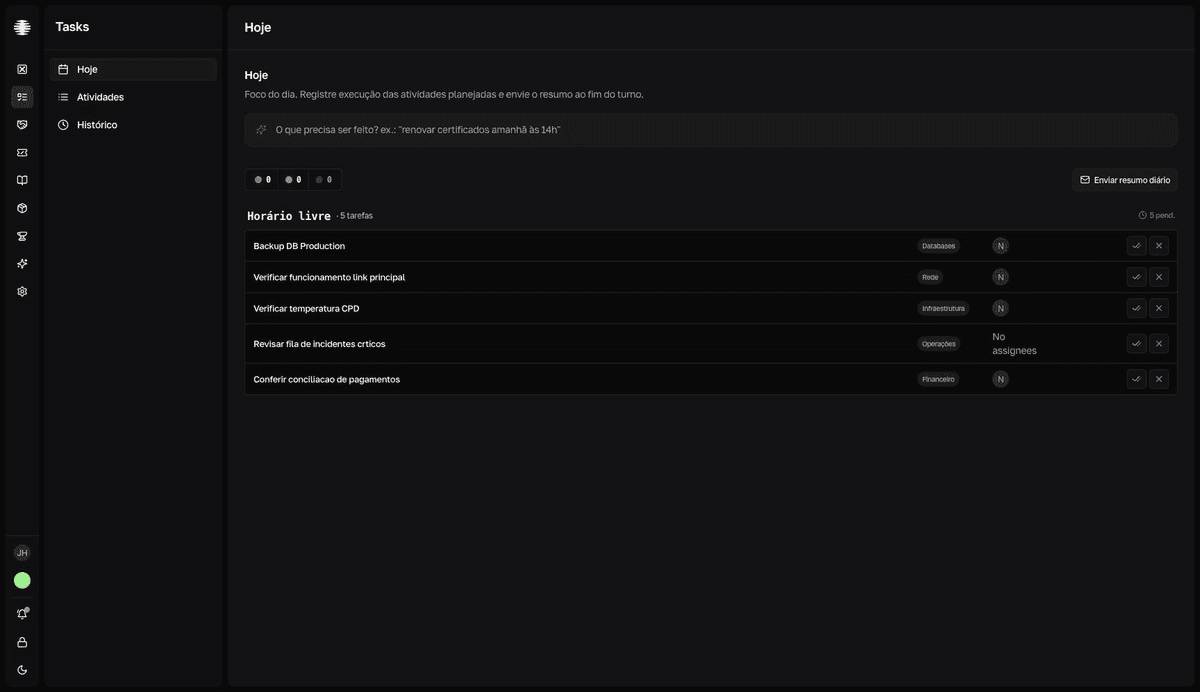Click assignee N on Backup DB Production
The width and height of the screenshot is (1200, 692).
pos(1000,246)
